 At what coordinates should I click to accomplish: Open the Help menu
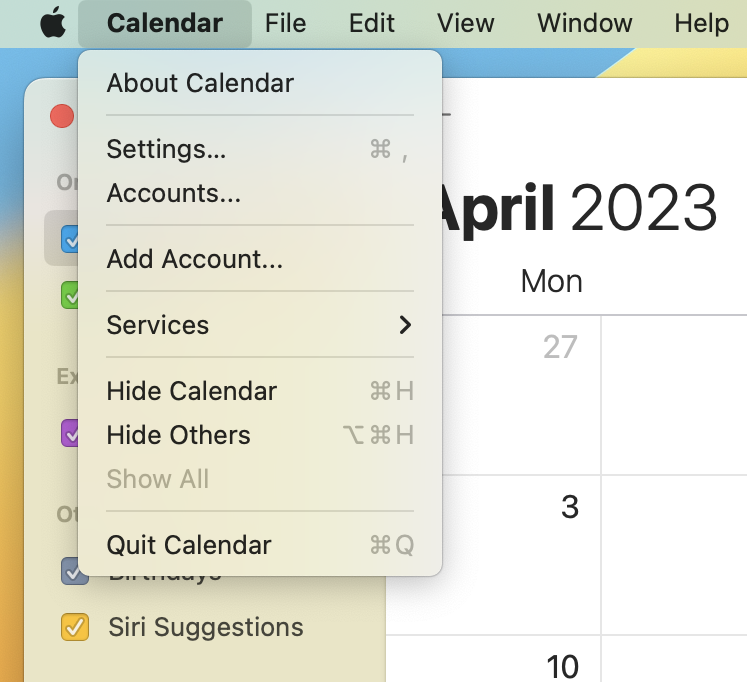tap(700, 23)
